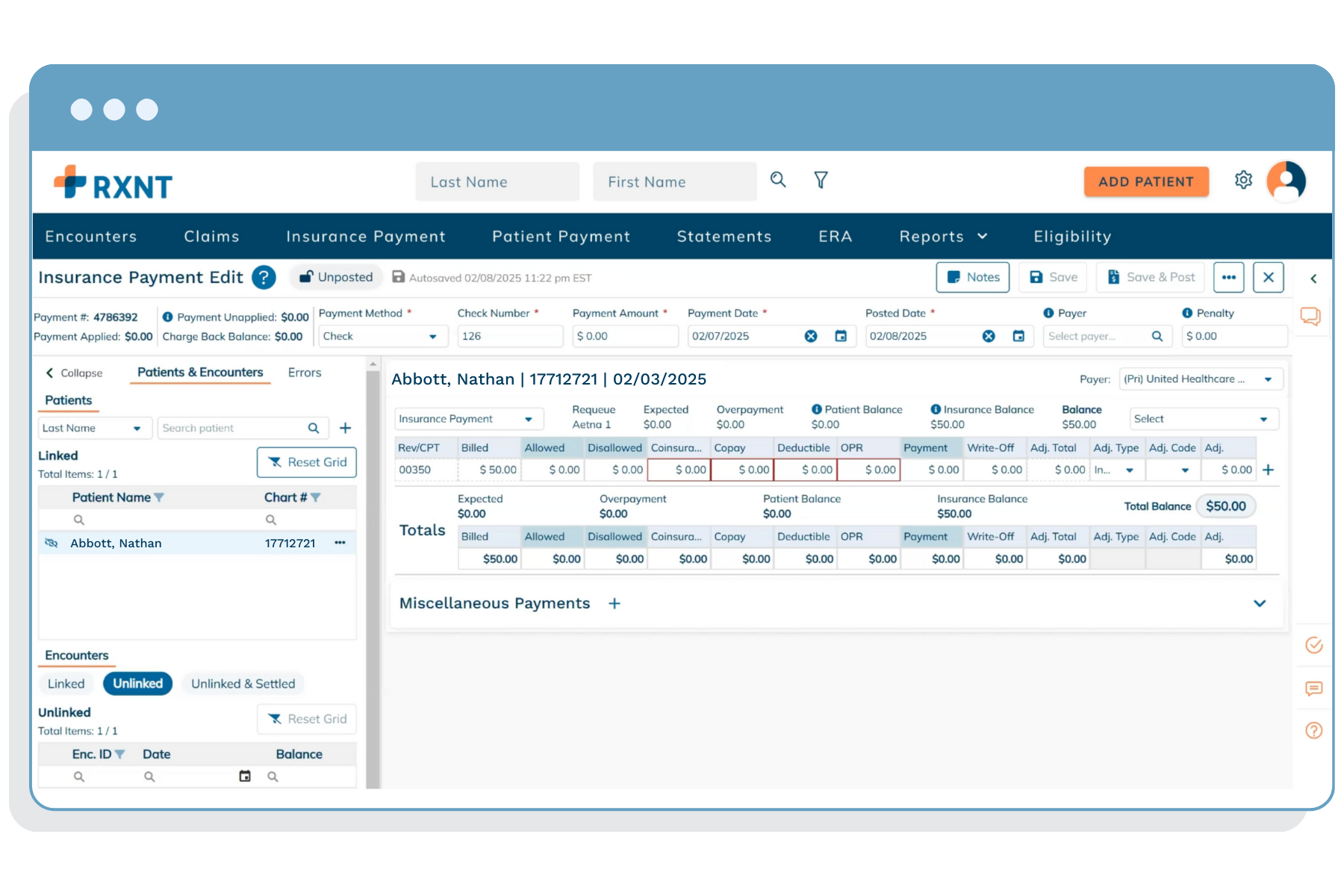Click the patient search magnifier icon in header

(x=778, y=180)
